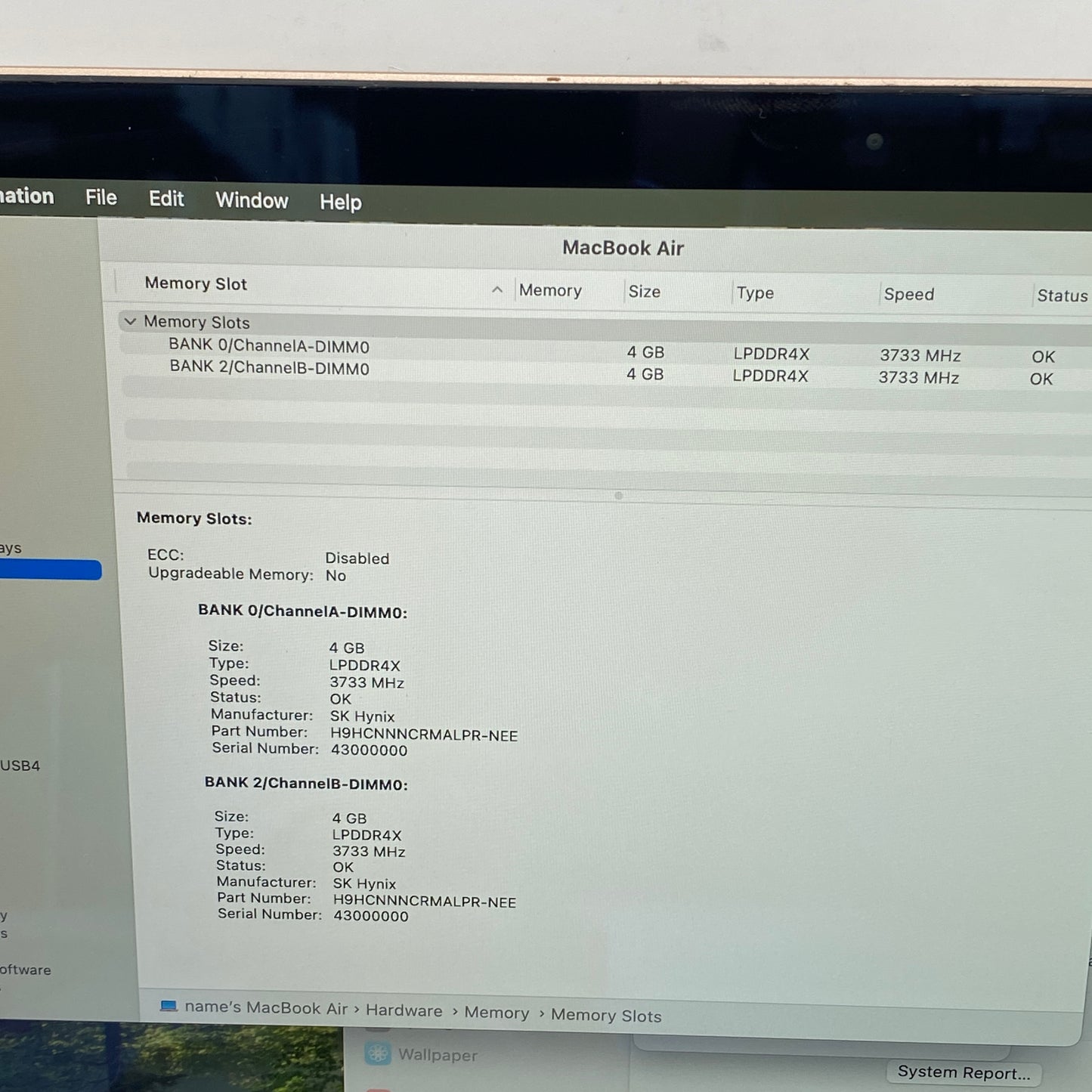The width and height of the screenshot is (1092, 1092).
Task: Select the highlighted blue sidebar item
Action: point(50,570)
